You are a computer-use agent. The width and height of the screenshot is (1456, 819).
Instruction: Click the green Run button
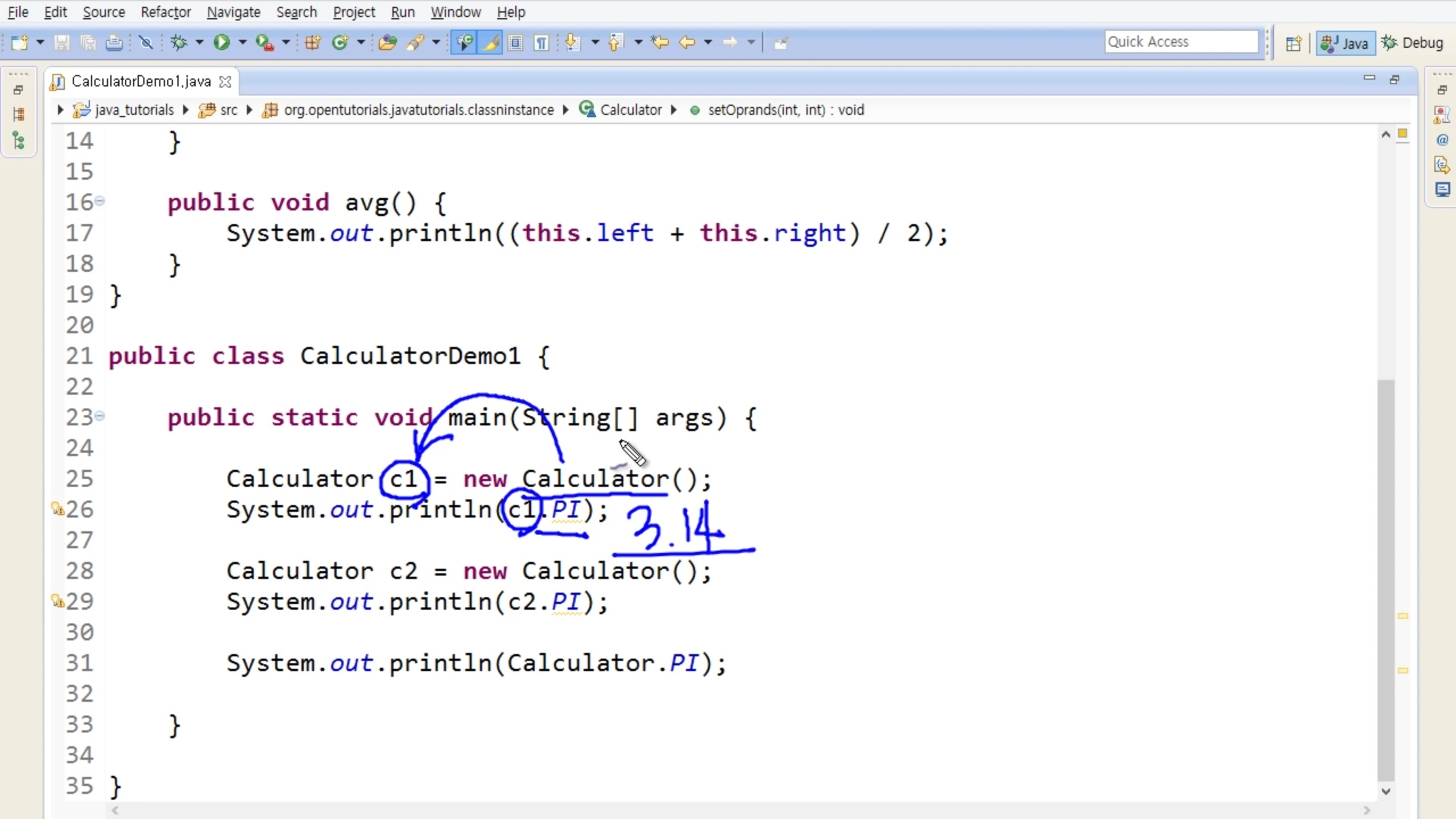(221, 43)
